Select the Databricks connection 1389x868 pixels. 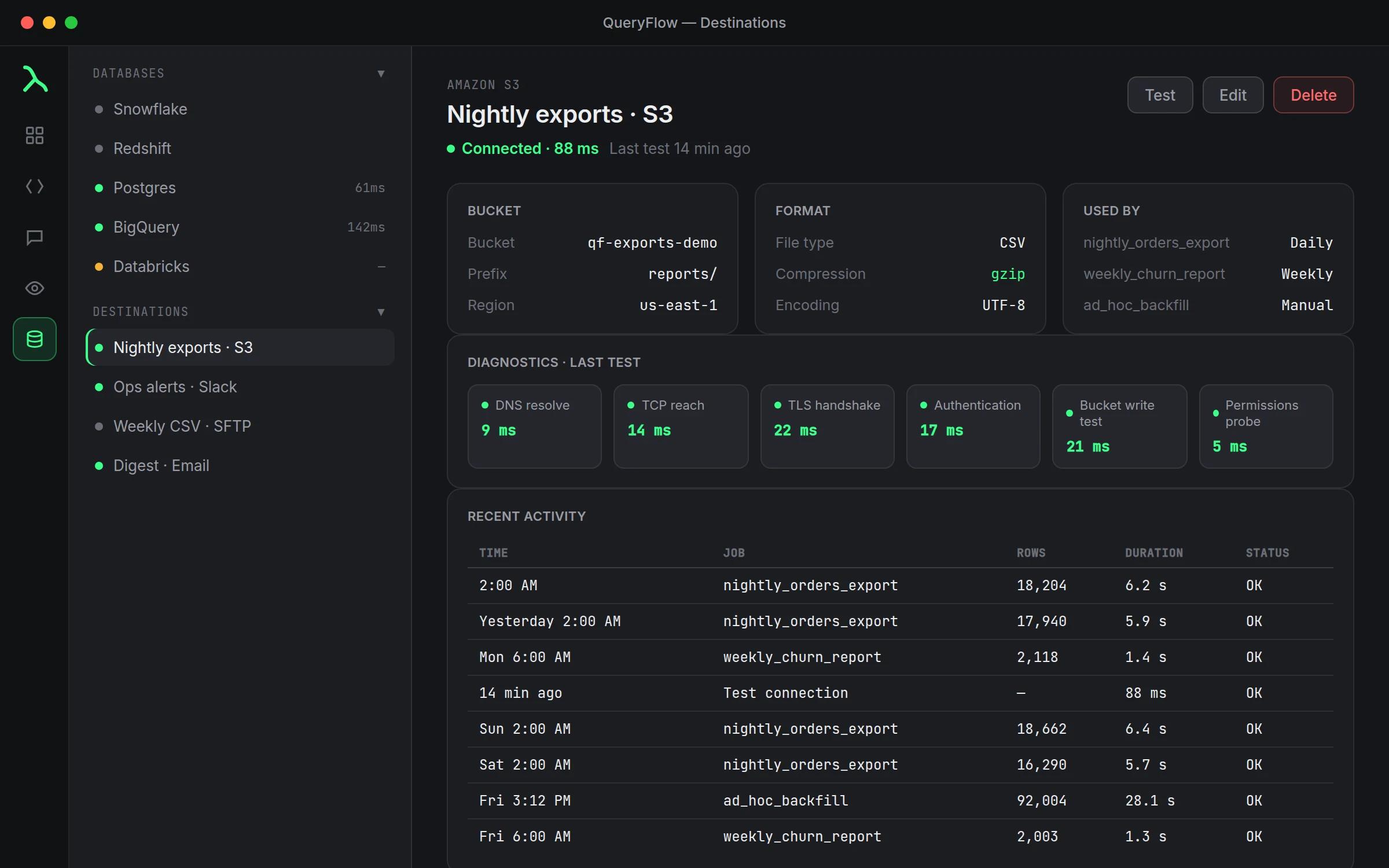pyautogui.click(x=240, y=267)
